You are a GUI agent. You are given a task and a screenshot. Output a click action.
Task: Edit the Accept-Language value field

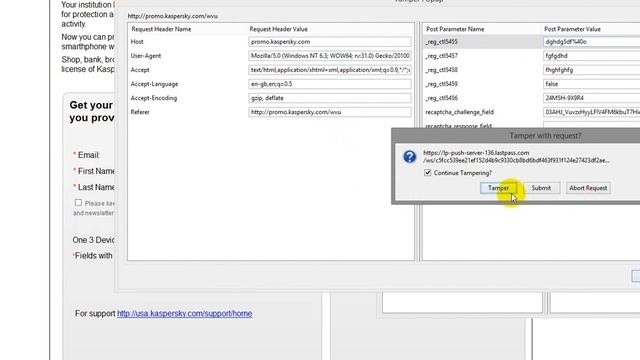pyautogui.click(x=330, y=84)
